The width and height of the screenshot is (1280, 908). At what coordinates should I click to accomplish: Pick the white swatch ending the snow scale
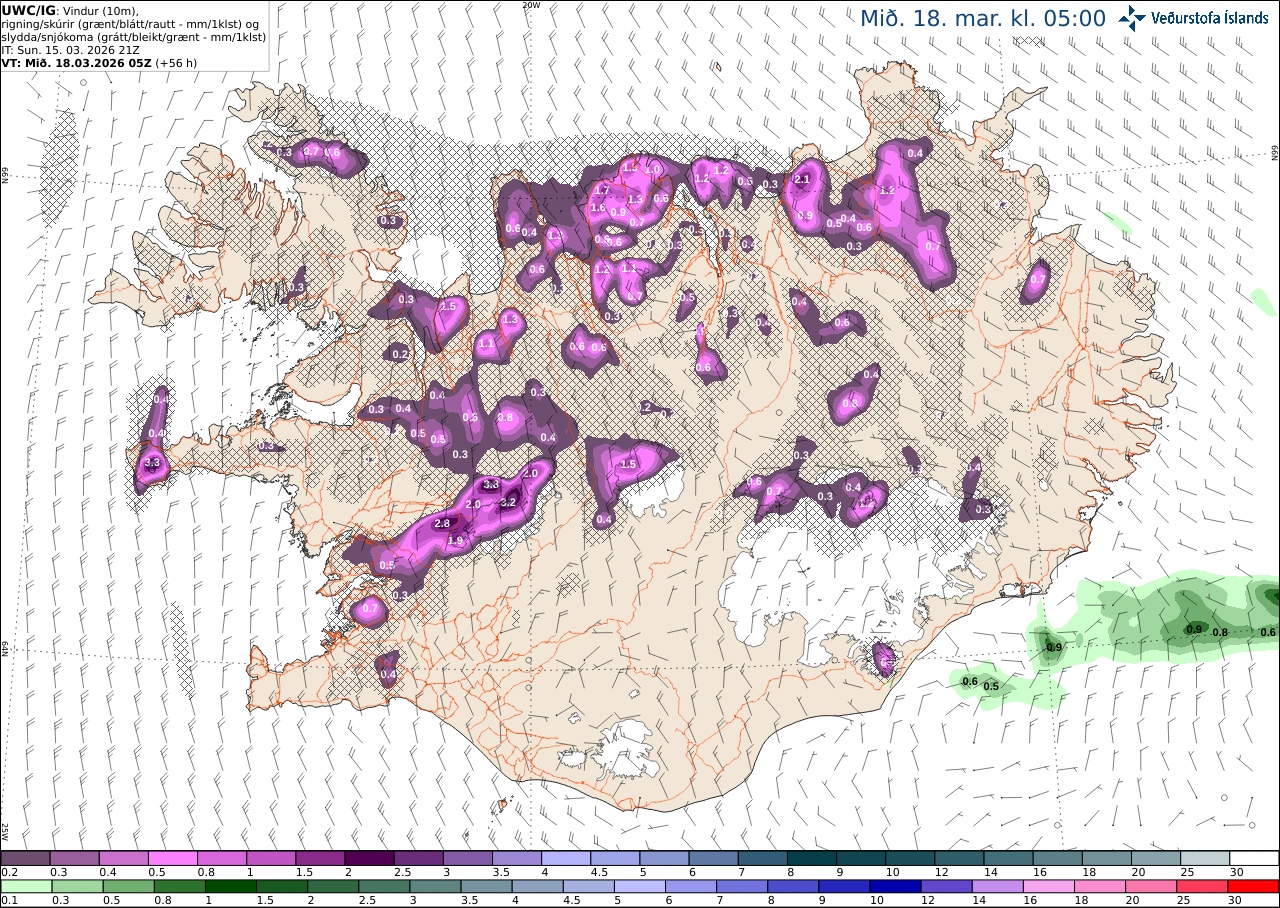click(x=1254, y=858)
